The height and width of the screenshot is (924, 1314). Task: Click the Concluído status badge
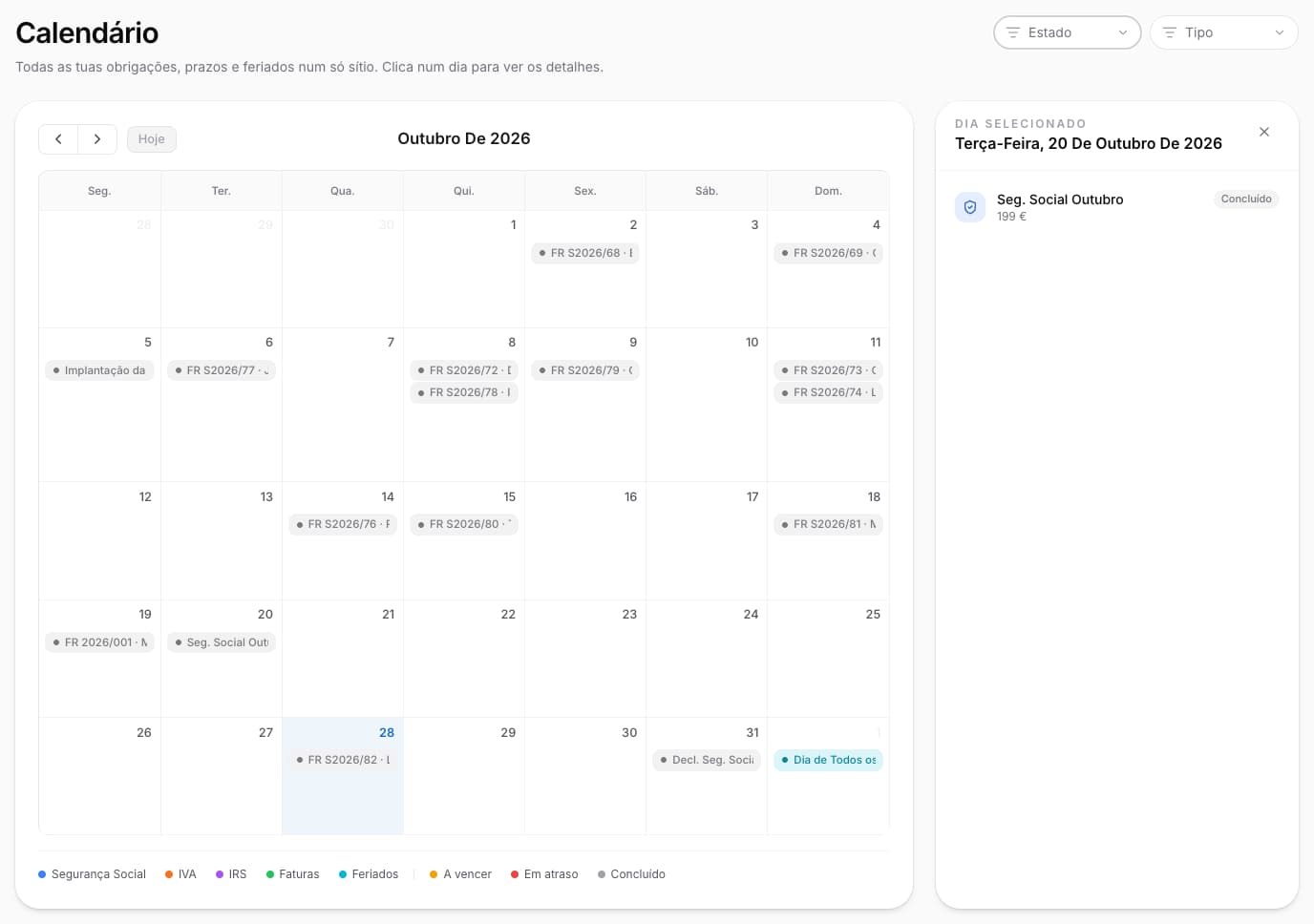coord(1246,199)
